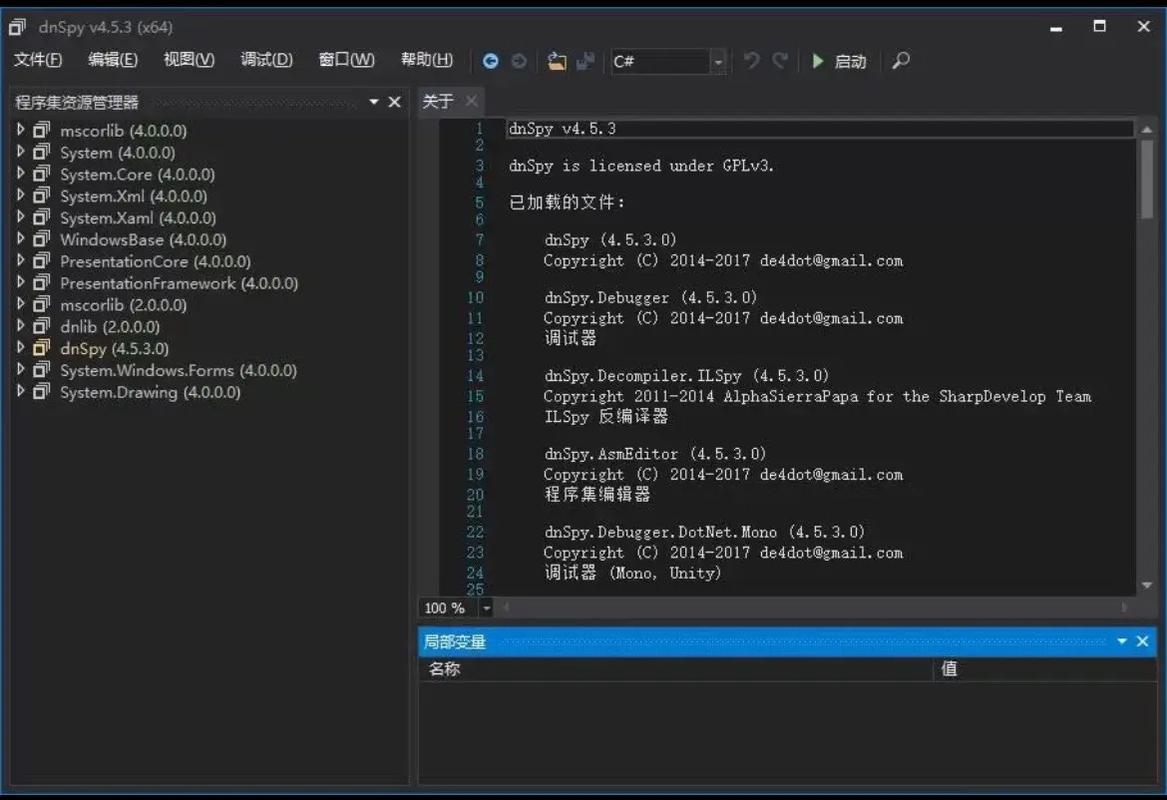This screenshot has height=800, width=1167.
Task: Click the line 'dnSpy is licensed under GPLv3.'
Action: 642,166
